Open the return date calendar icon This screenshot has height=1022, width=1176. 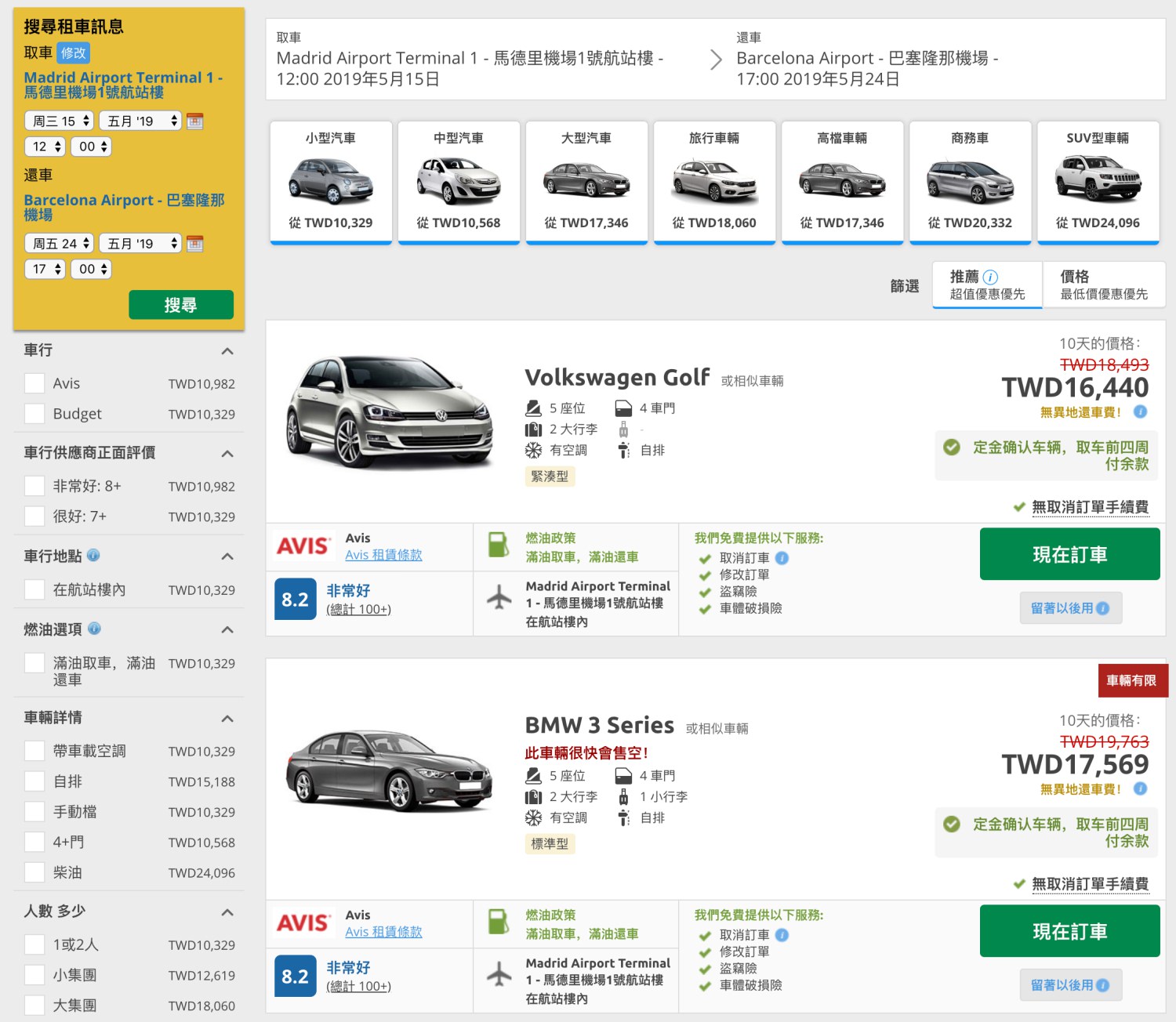coord(195,244)
